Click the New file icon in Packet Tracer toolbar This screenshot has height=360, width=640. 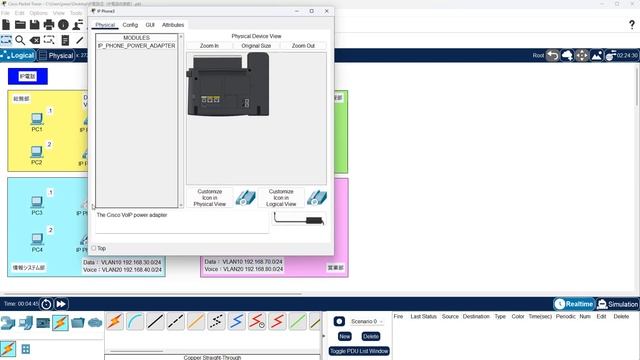point(6,25)
